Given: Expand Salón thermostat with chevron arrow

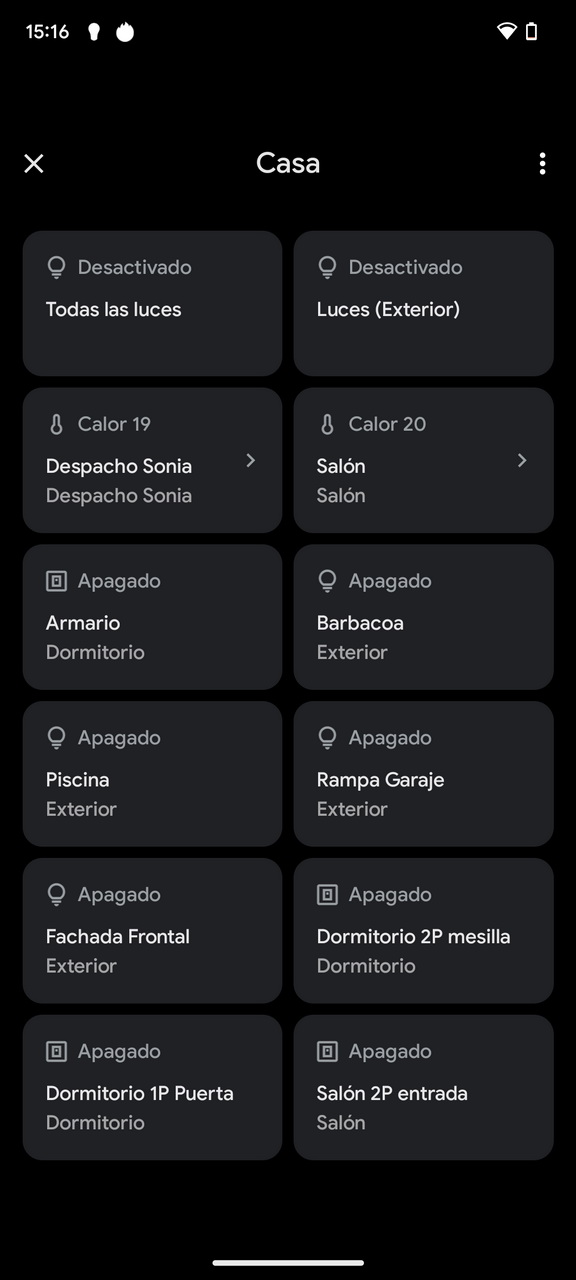Looking at the screenshot, I should point(522,460).
